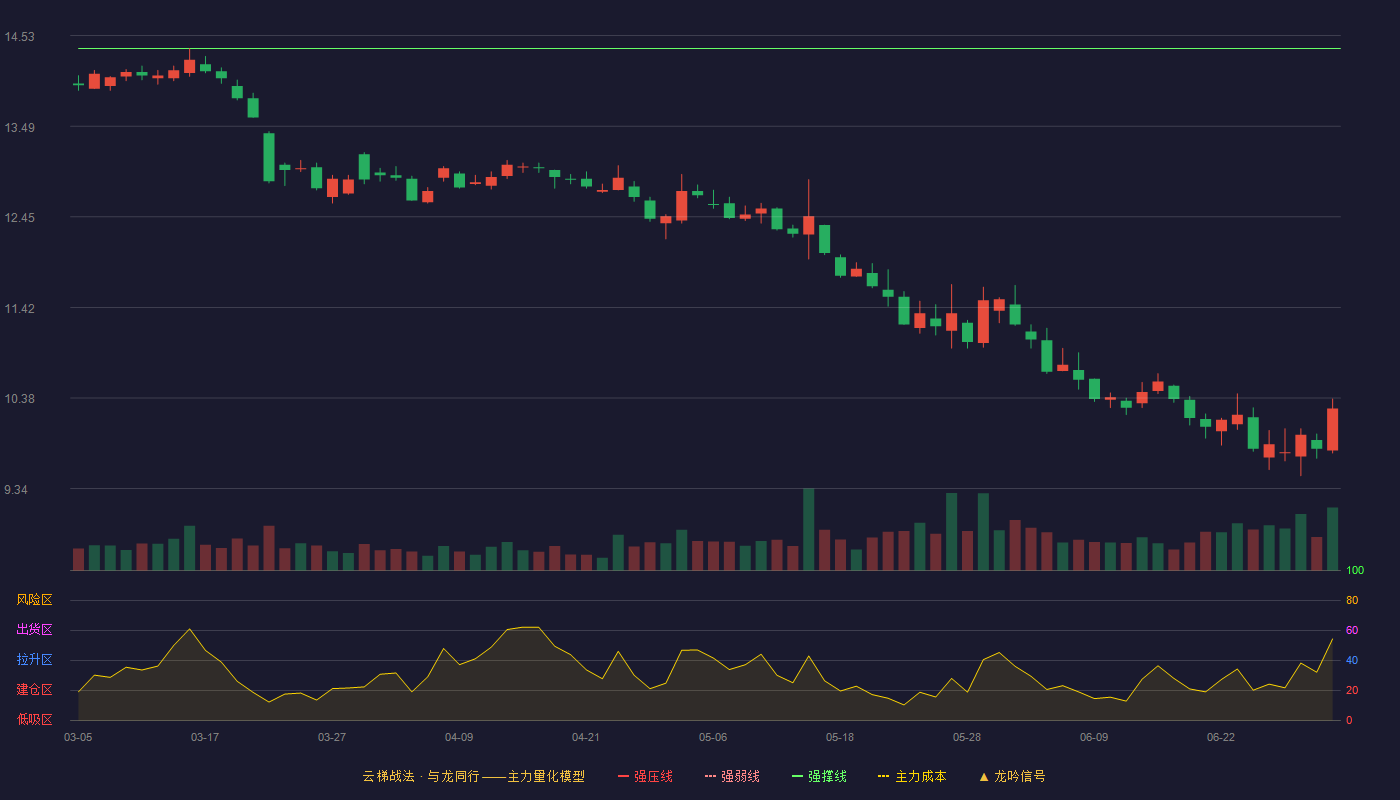This screenshot has width=1400, height=800.
Task: Toggle the 强弱线 legend series
Action: [732, 776]
